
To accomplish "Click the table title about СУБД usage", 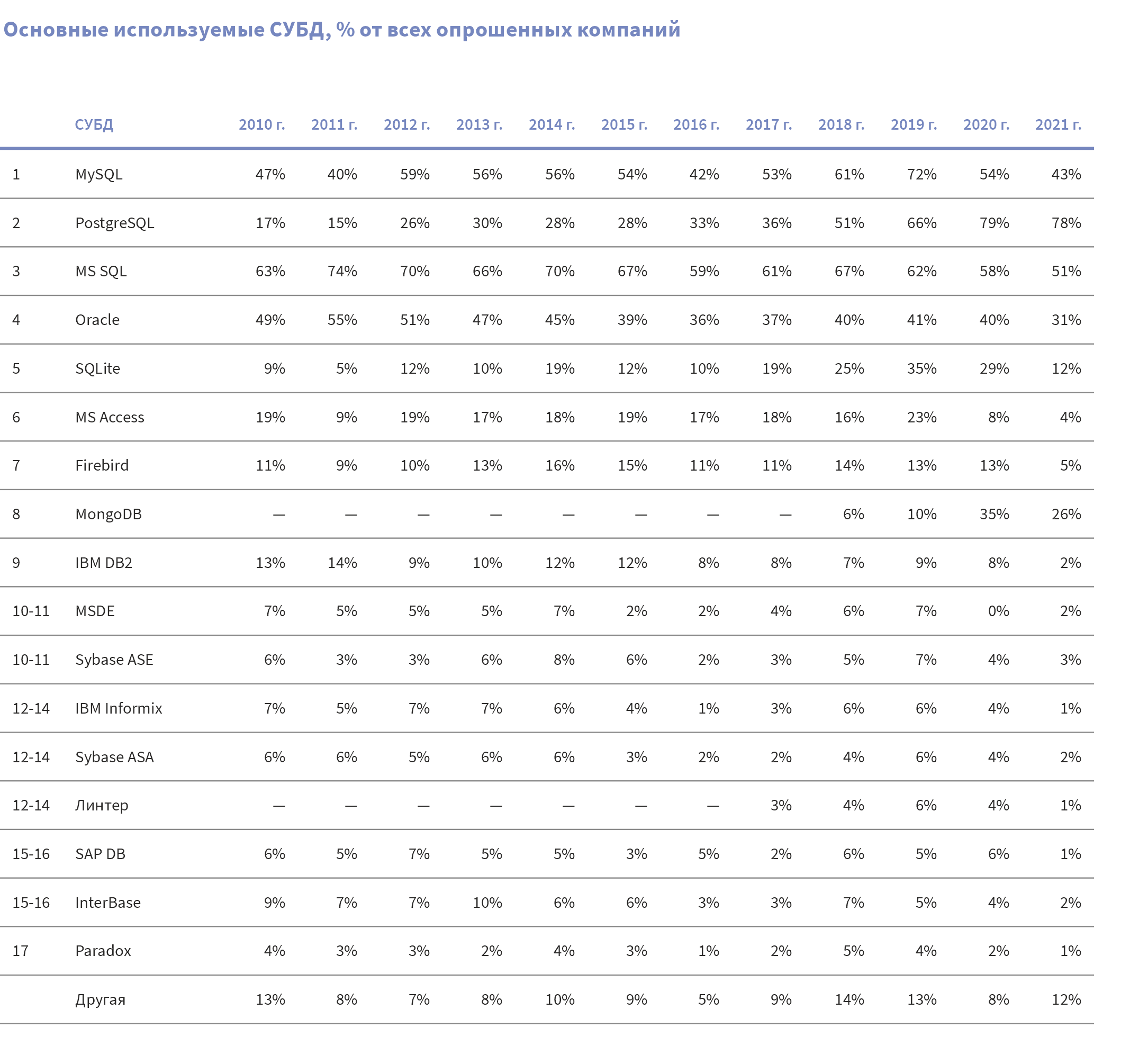I will [x=342, y=30].
